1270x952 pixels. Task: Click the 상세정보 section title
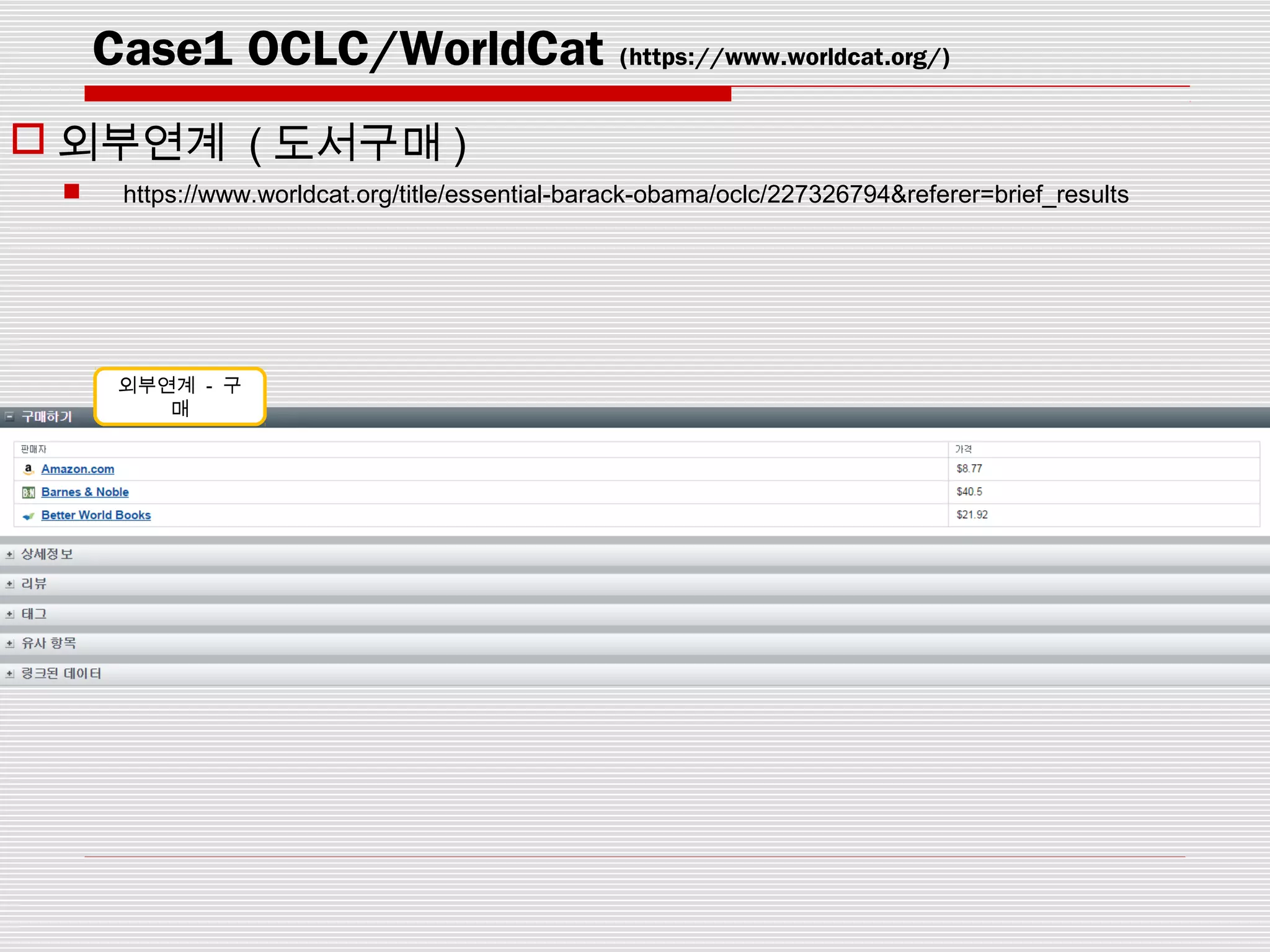pyautogui.click(x=47, y=554)
